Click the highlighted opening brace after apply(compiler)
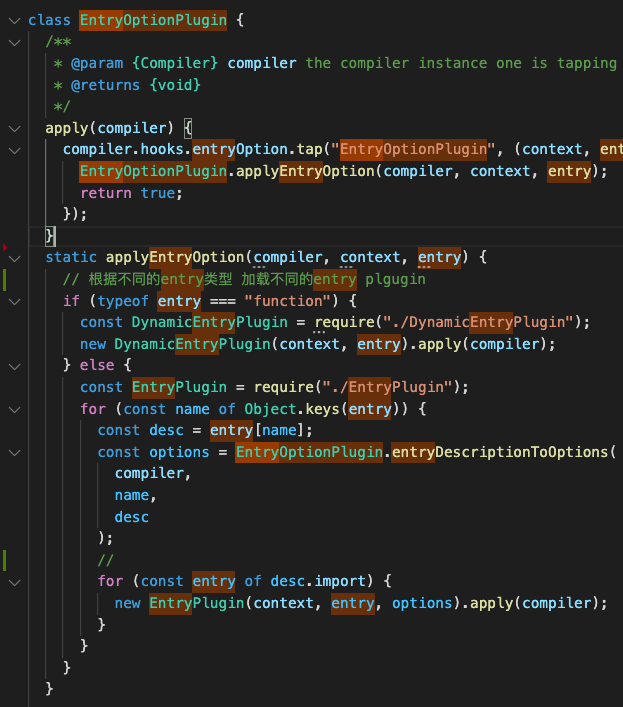This screenshot has width=623, height=707. [x=188, y=129]
